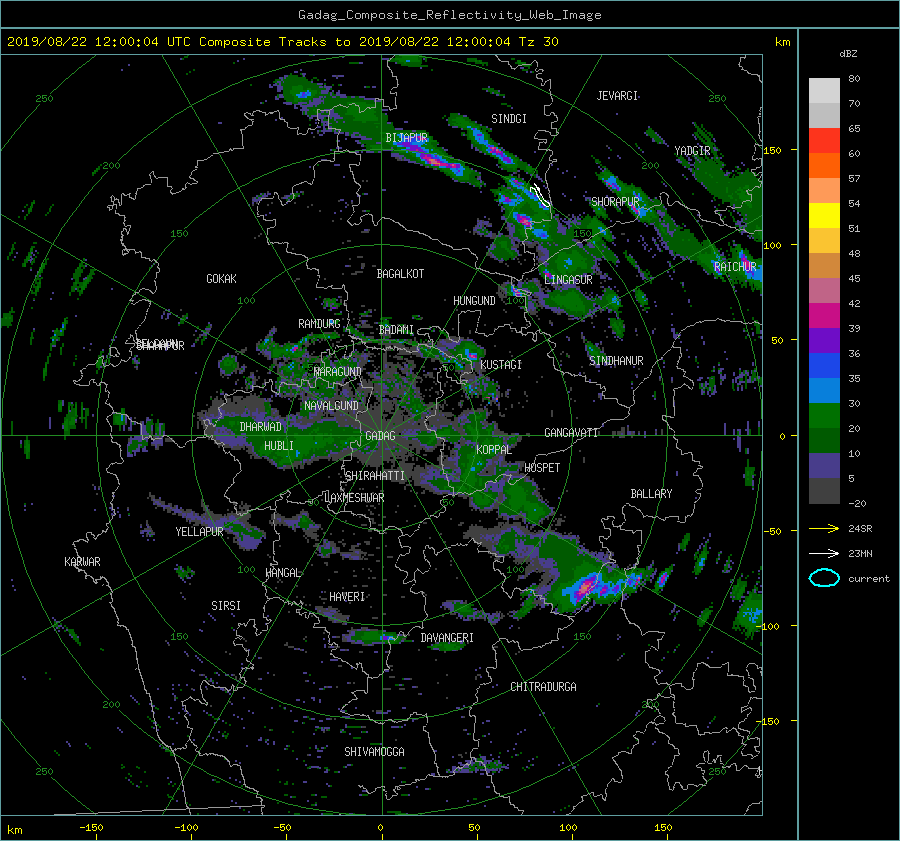This screenshot has width=900, height=841.
Task: Click the yellow 24SR track arrow legend
Action: pos(824,529)
